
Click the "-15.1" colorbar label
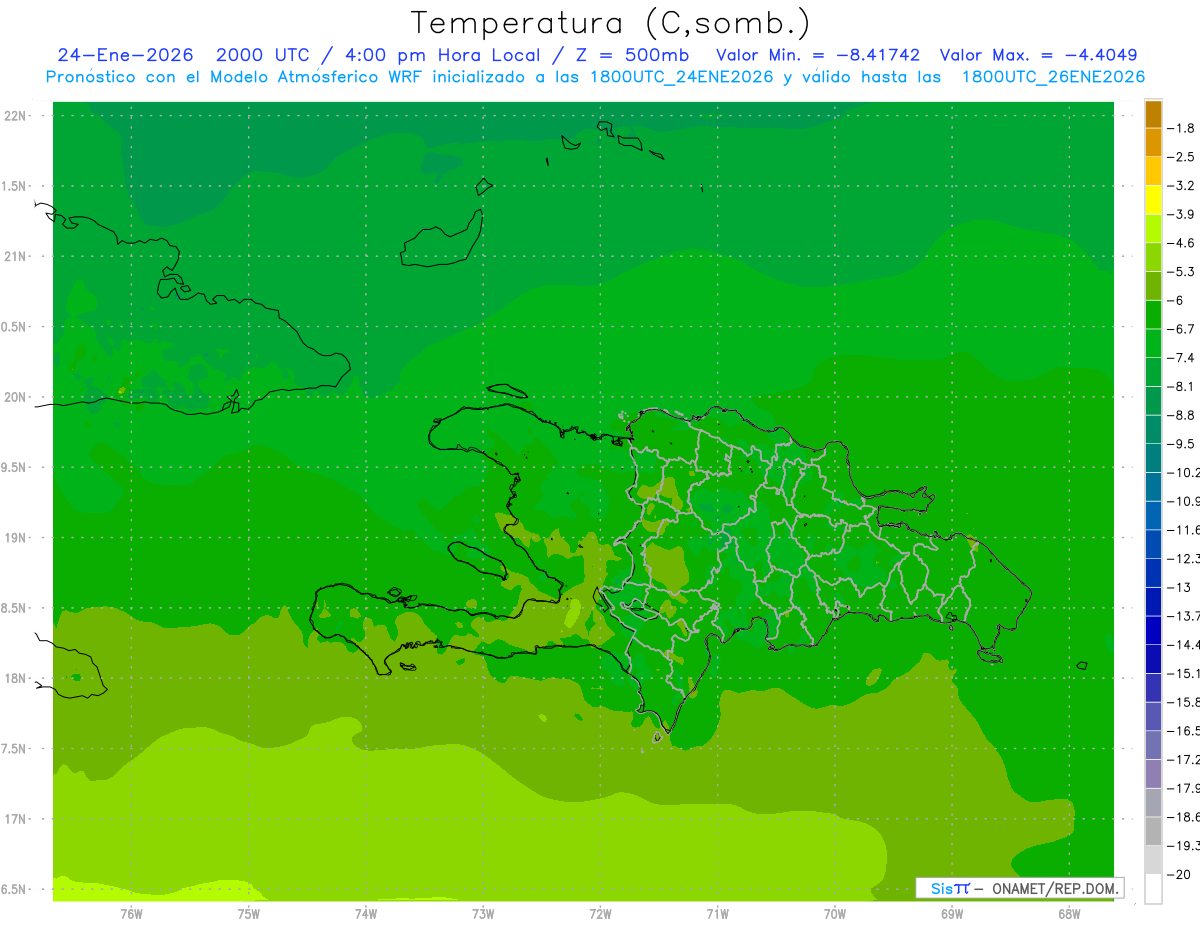1184,673
